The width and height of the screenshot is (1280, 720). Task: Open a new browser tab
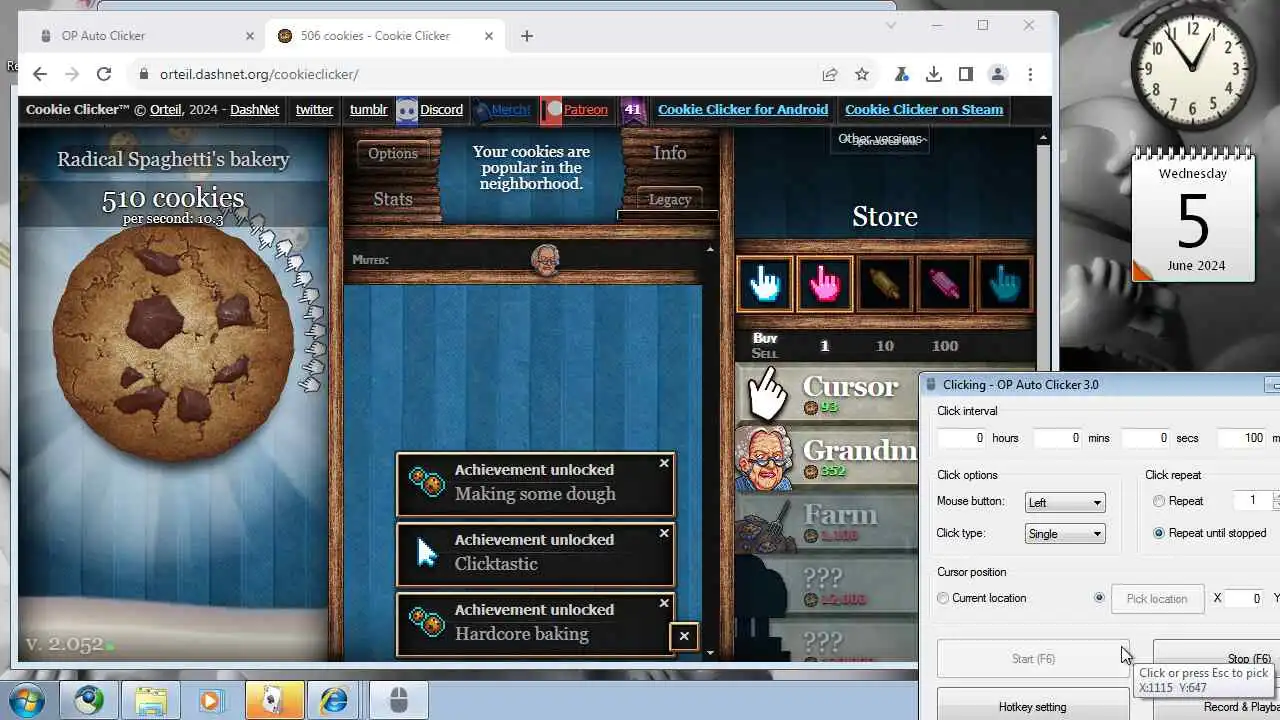[527, 36]
